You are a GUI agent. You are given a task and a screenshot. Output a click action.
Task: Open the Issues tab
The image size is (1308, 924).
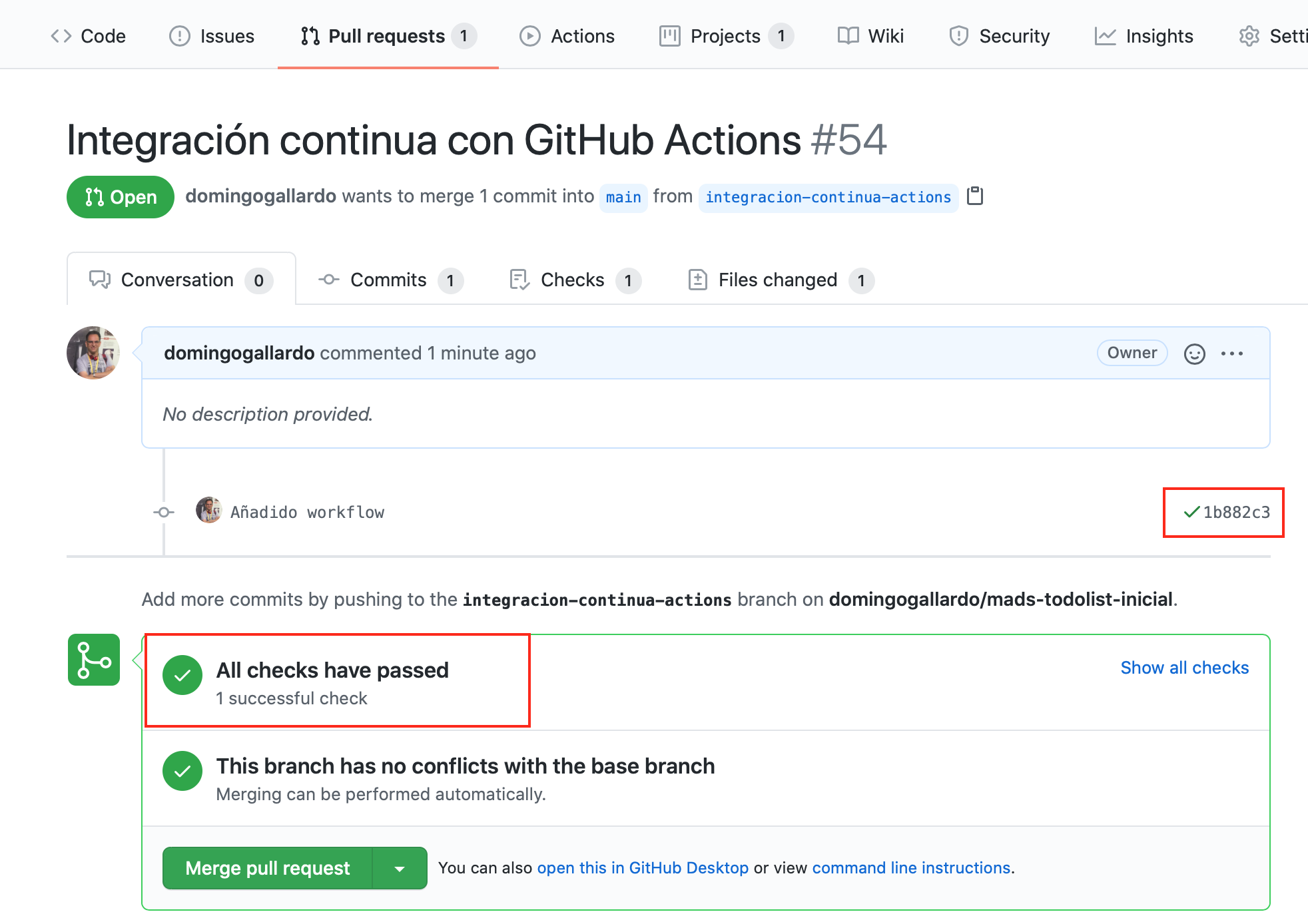pyautogui.click(x=212, y=36)
